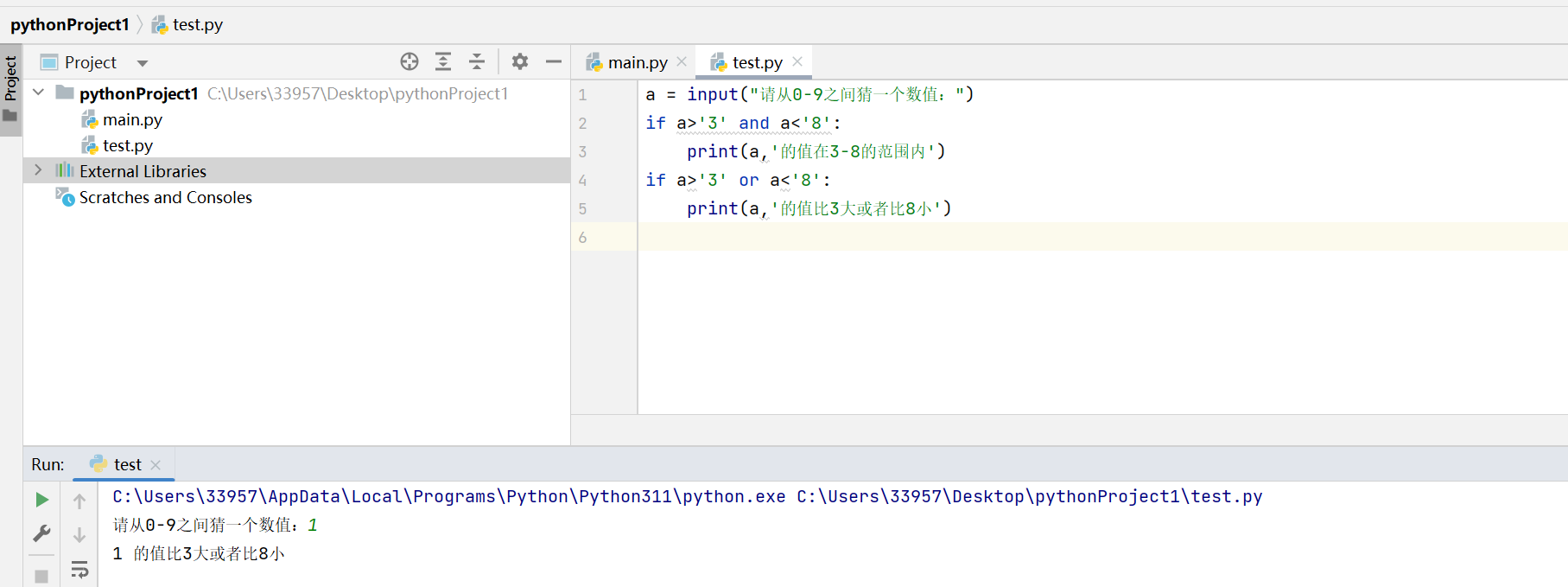
Task: Toggle the vertical Project tool window tab
Action: (x=10, y=91)
